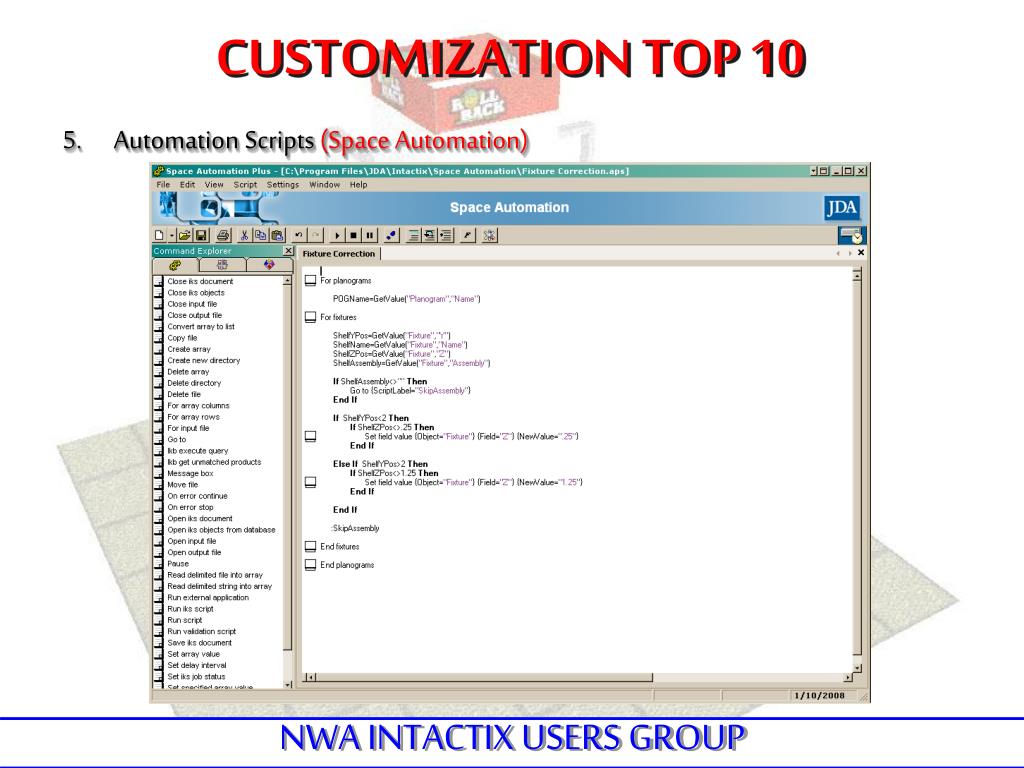Image resolution: width=1024 pixels, height=768 pixels.
Task: Close the Fixture Correction script tab (X)
Action: [861, 252]
